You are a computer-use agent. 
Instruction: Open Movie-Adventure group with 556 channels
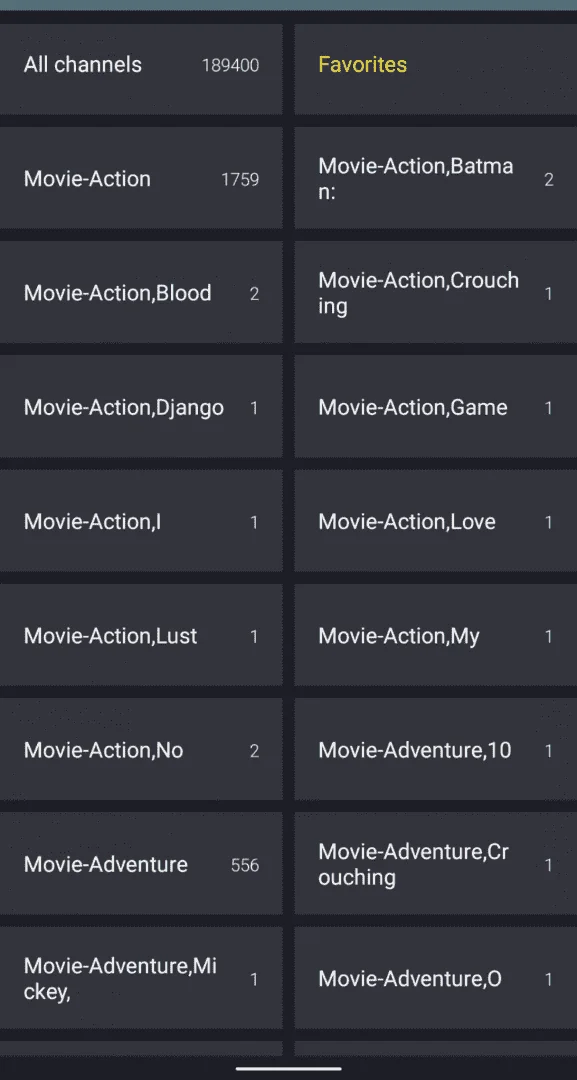(140, 864)
